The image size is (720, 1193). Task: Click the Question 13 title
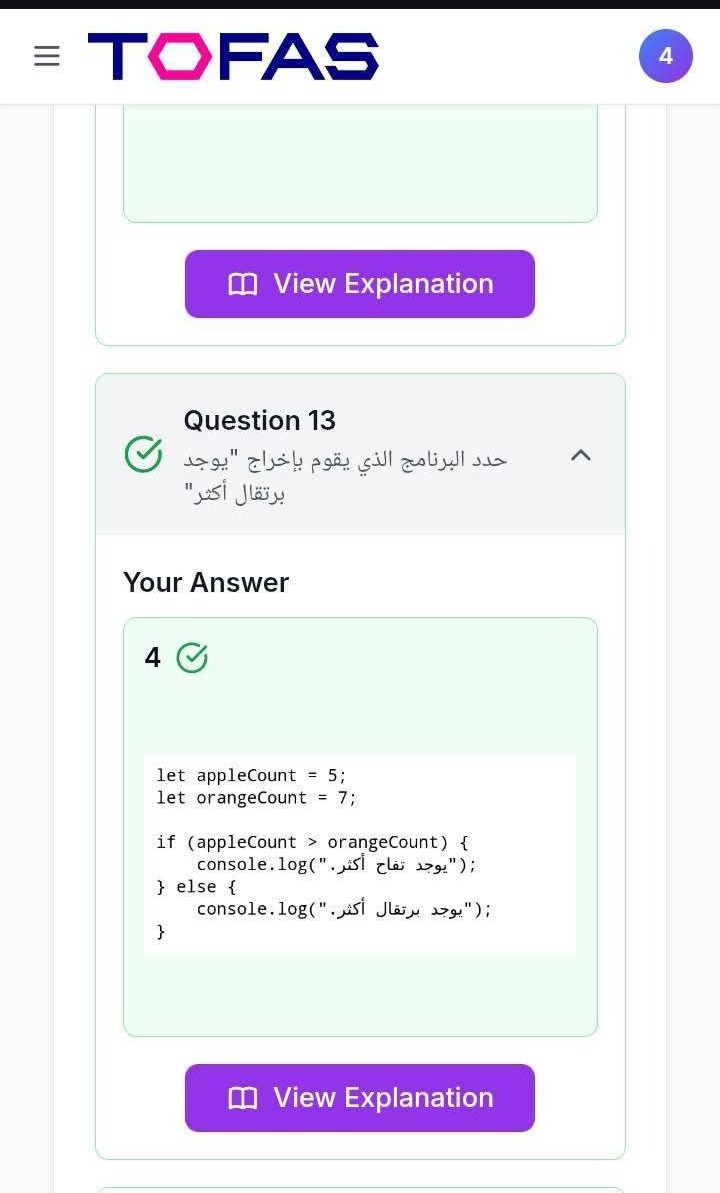259,420
